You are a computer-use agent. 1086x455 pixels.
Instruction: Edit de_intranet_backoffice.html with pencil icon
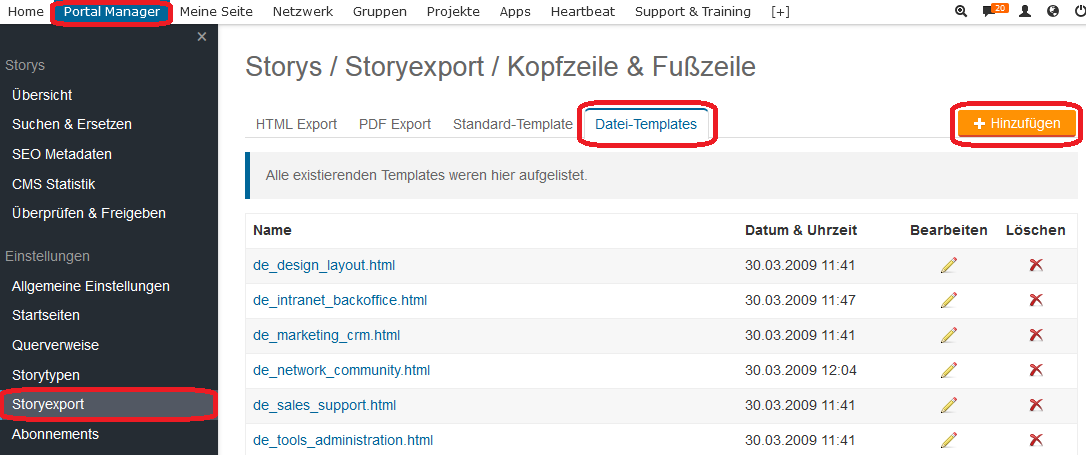click(949, 300)
